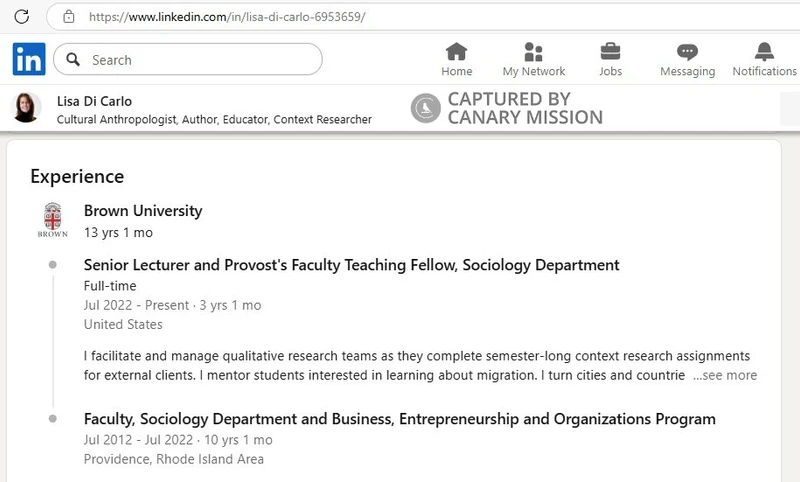Open My Network people icon
This screenshot has width=800, height=482.
coord(533,52)
